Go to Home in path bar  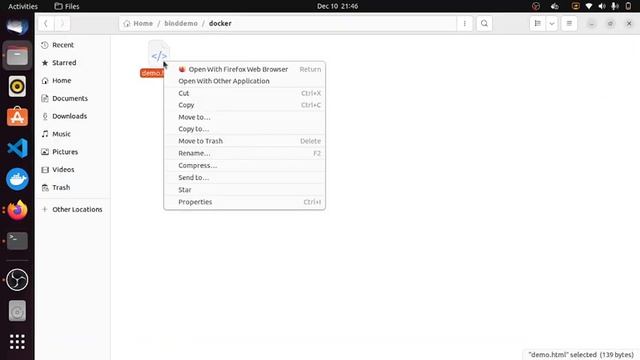(138, 23)
